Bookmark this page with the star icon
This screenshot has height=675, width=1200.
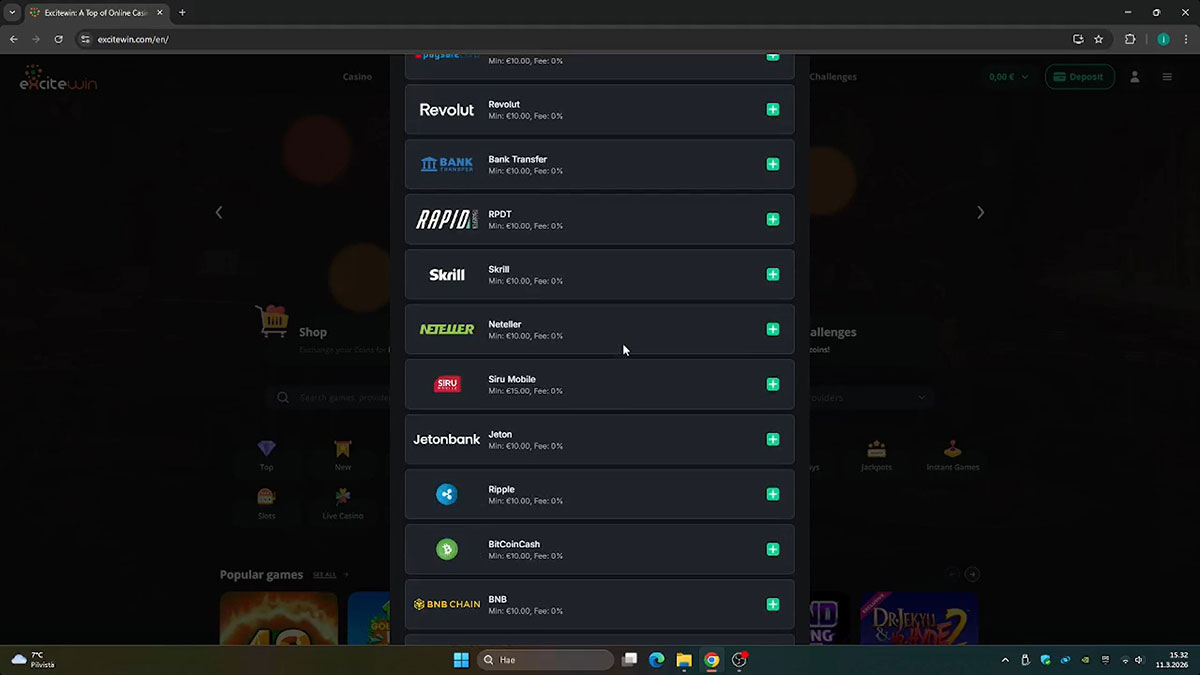(1099, 39)
